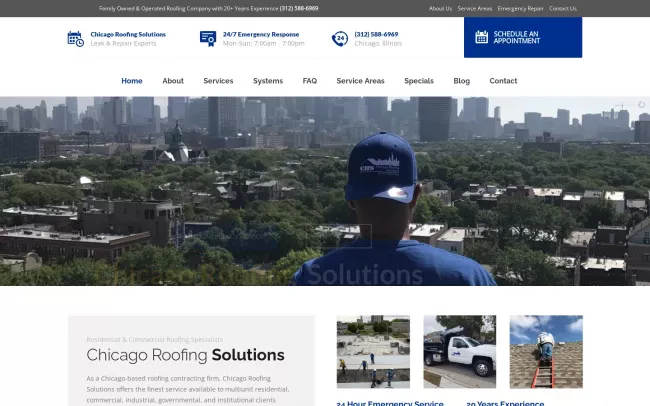The width and height of the screenshot is (650, 406).
Task: Open the roofer on ladder thumbnail
Action: tap(546, 352)
